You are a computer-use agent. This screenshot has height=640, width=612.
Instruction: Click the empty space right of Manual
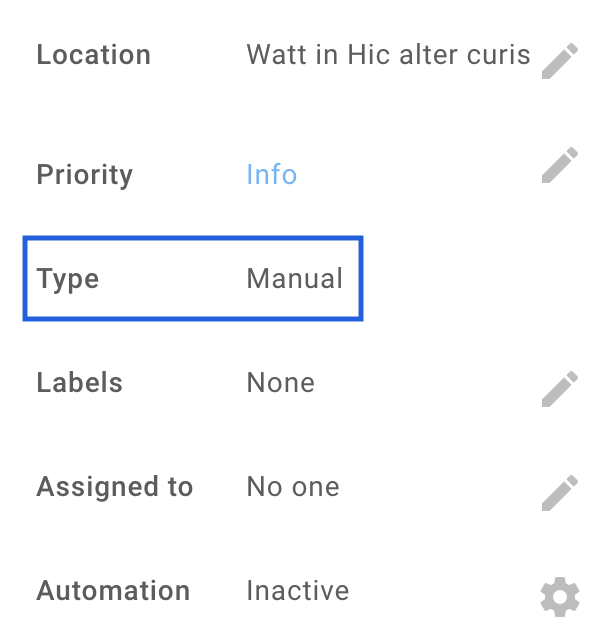pyautogui.click(x=470, y=278)
